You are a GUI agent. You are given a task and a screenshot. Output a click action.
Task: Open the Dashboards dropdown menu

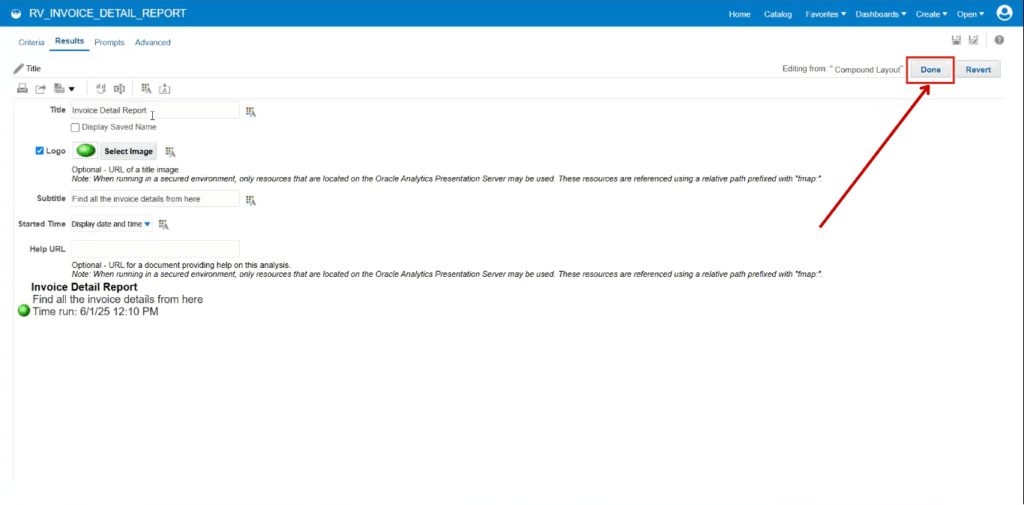tap(880, 14)
